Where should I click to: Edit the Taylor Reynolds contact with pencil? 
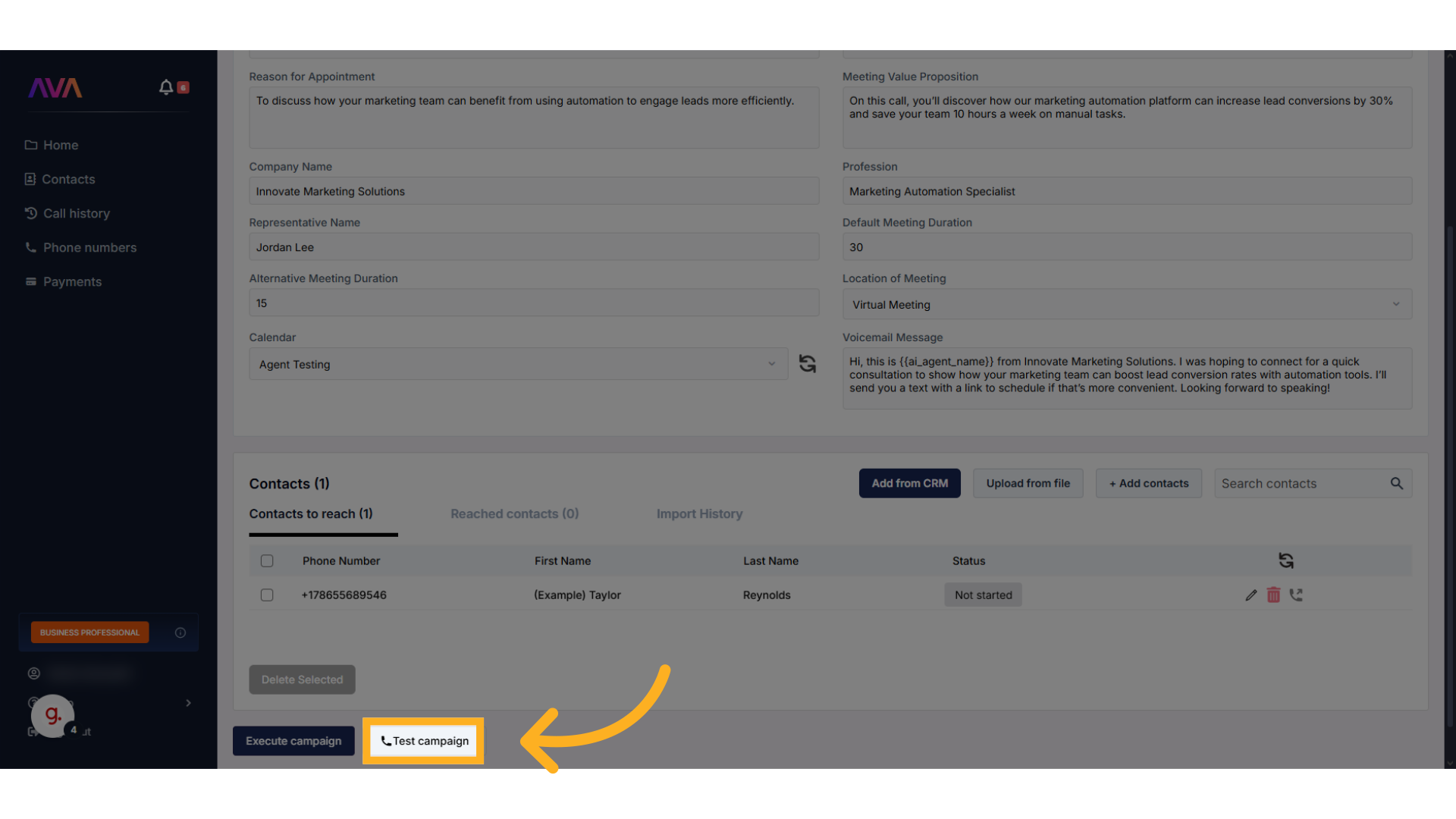tap(1251, 595)
